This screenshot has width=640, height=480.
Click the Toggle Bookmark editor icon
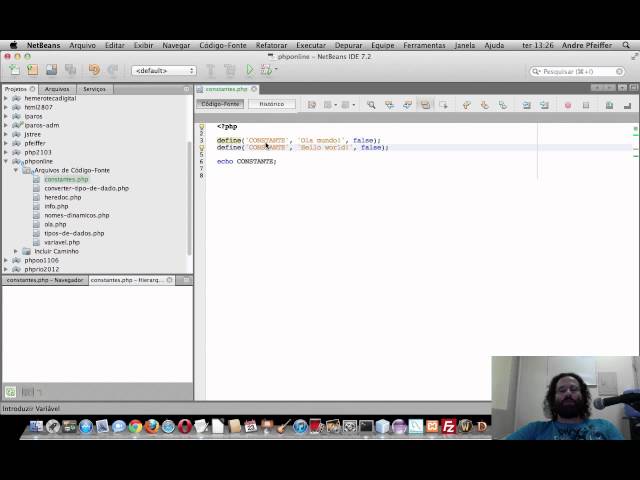coord(502,105)
